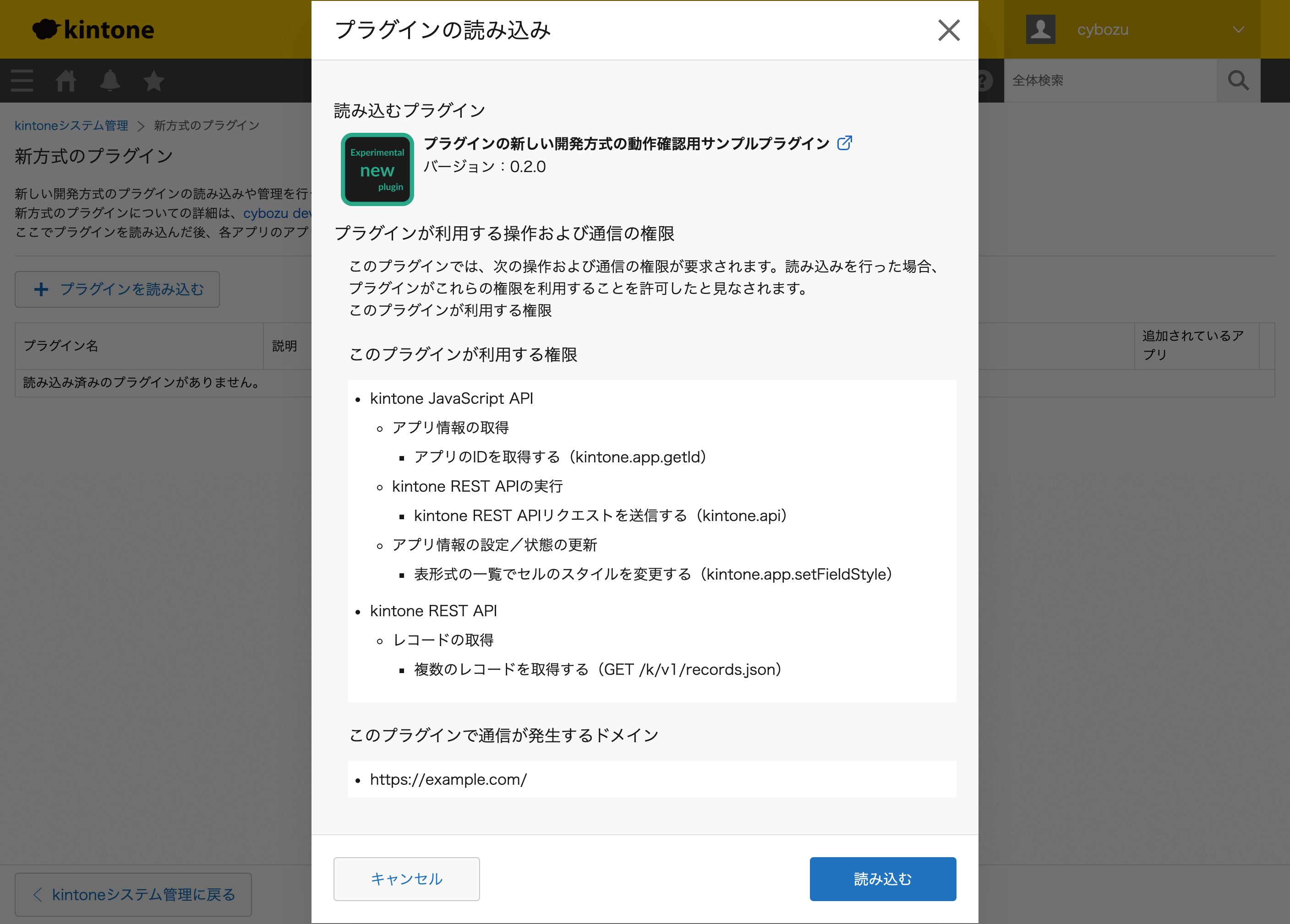The width and height of the screenshot is (1290, 924).
Task: Click アプリ情報の設定／状態の更新 list item
Action: coord(495,545)
